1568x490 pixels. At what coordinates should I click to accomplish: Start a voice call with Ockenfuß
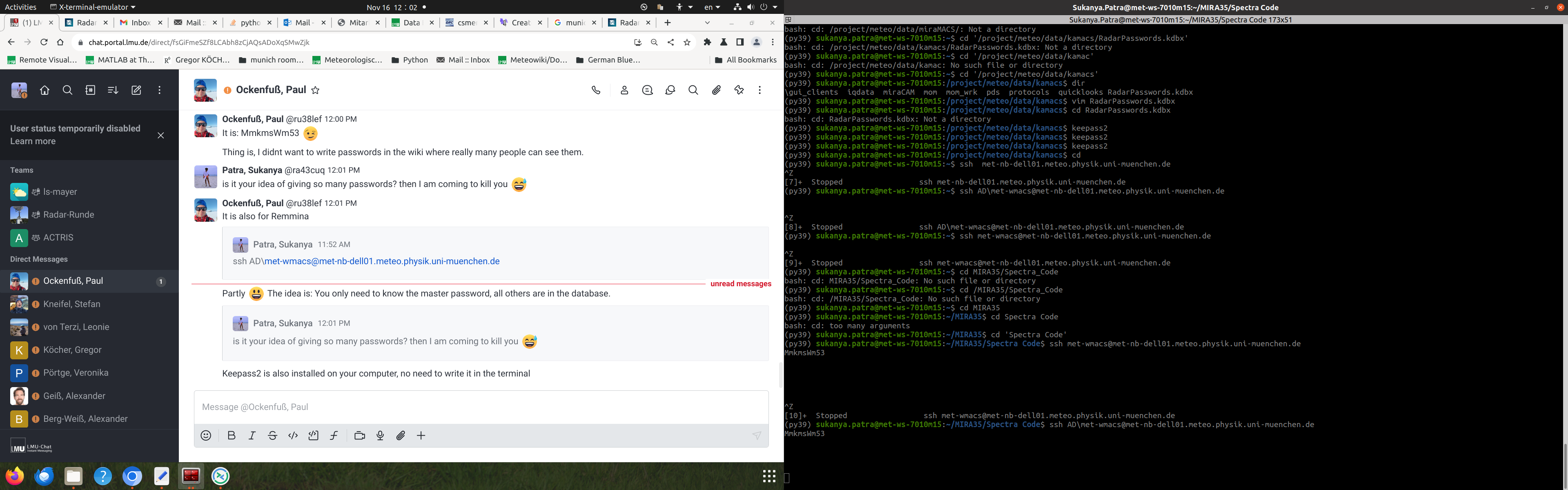tap(596, 90)
